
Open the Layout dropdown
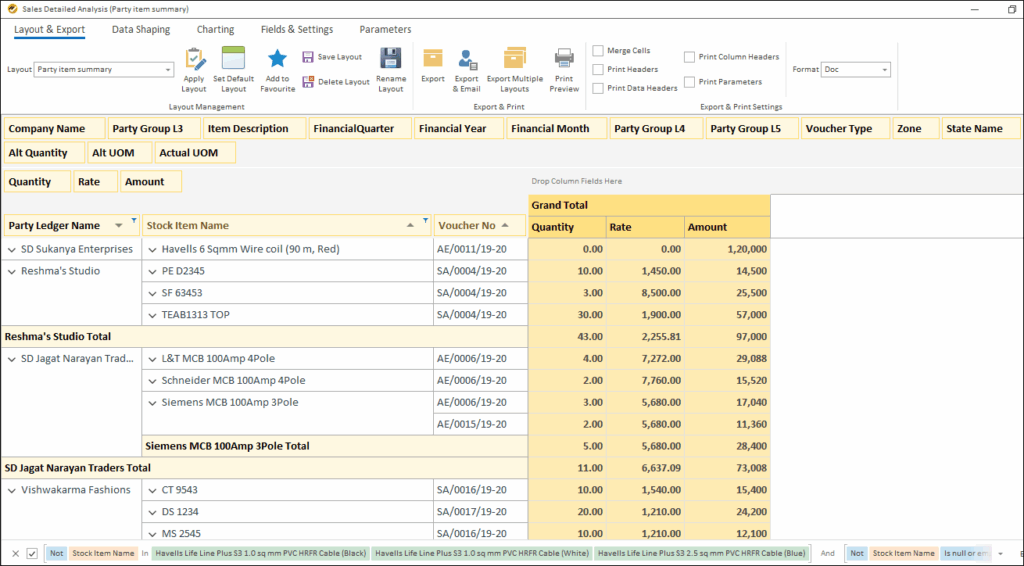click(x=167, y=70)
